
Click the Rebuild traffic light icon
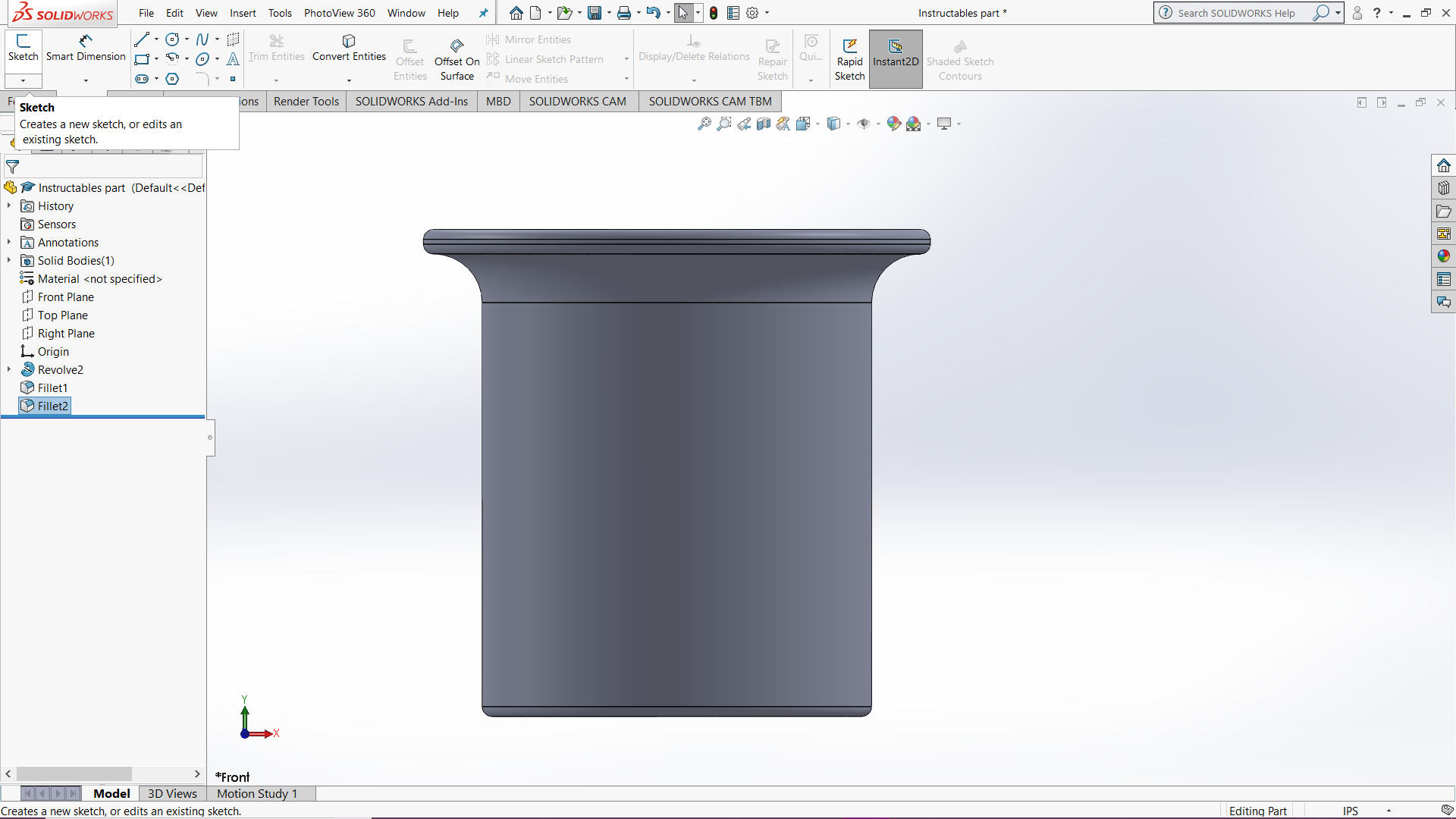[x=714, y=13]
